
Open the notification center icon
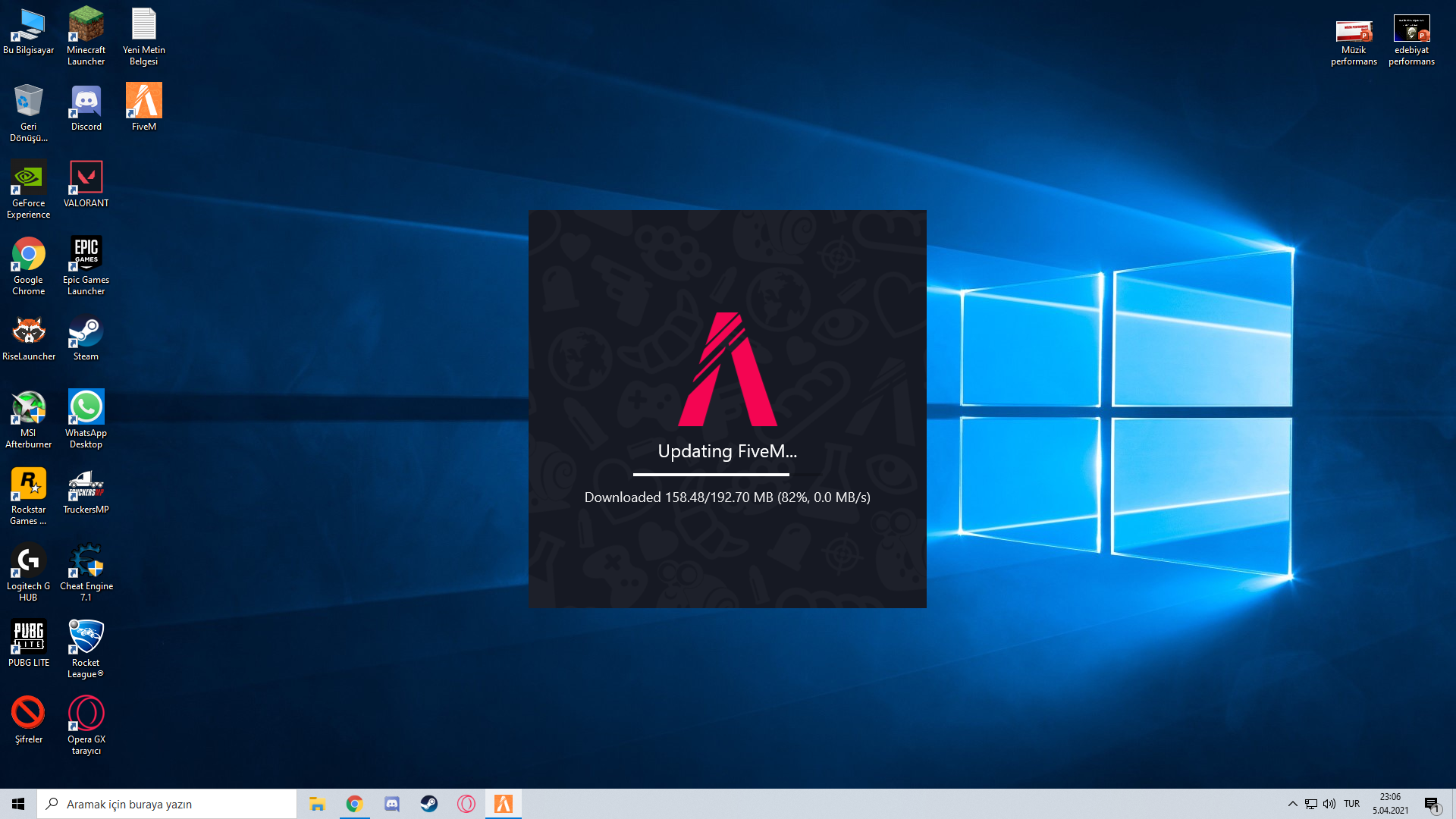[1431, 804]
